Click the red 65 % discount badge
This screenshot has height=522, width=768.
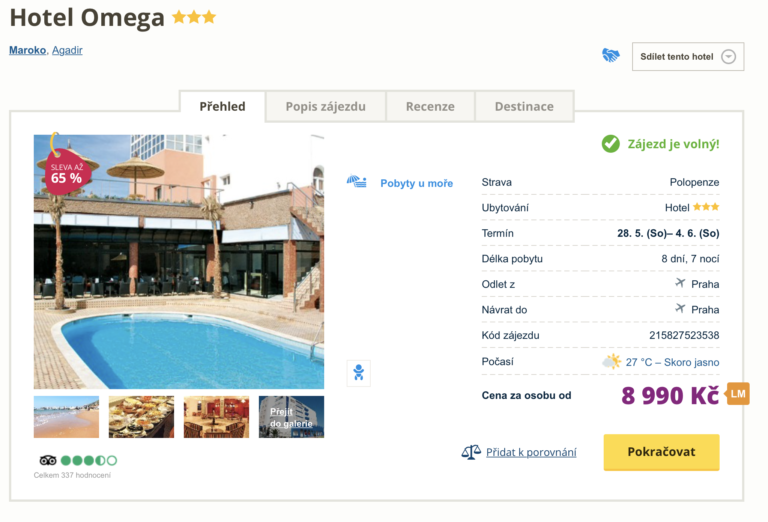point(66,172)
